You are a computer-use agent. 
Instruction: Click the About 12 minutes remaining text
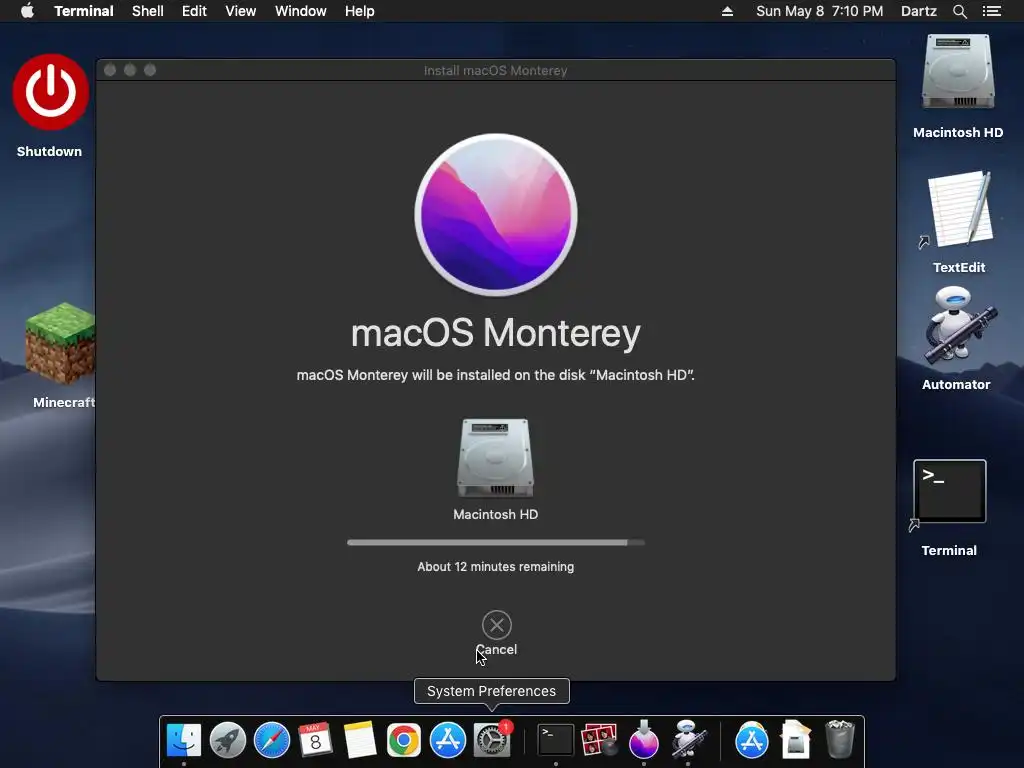pyautogui.click(x=496, y=567)
